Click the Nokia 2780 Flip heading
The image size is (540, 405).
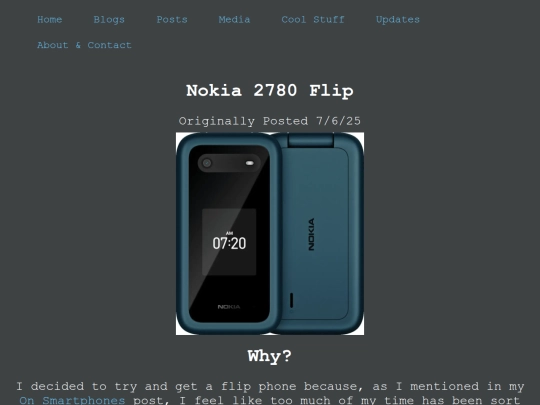coord(270,91)
